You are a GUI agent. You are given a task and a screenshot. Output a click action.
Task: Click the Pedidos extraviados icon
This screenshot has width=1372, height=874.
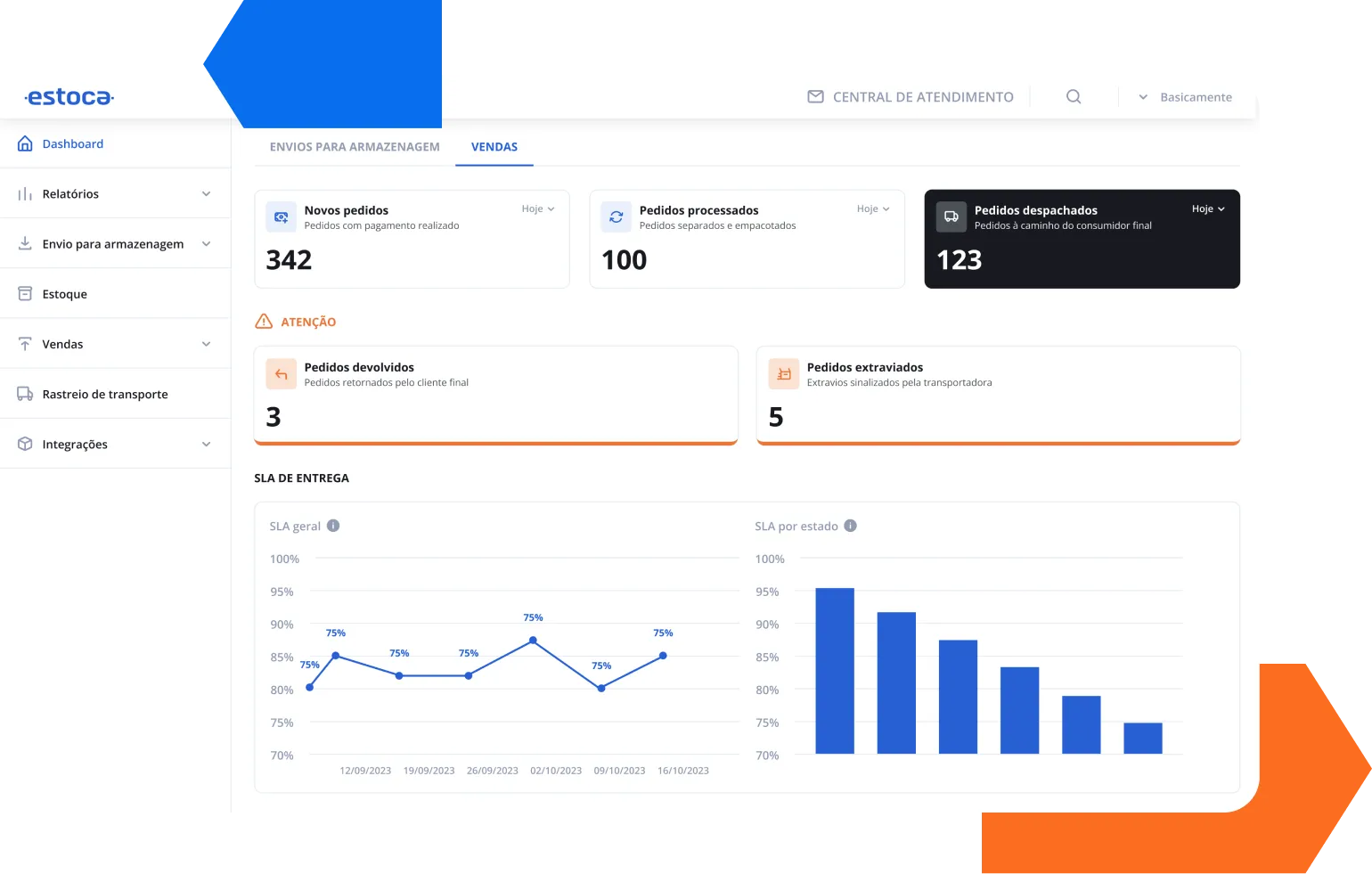pyautogui.click(x=784, y=374)
